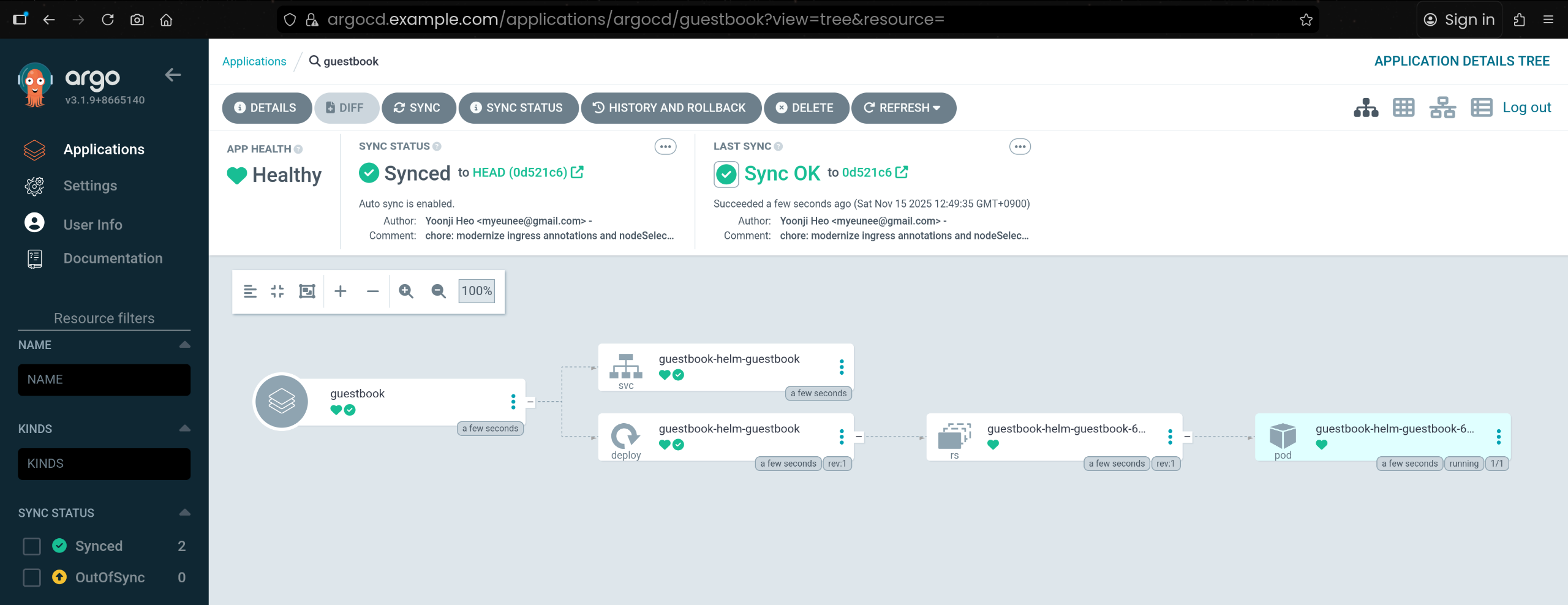Click the 100% zoom level field

tap(477, 291)
